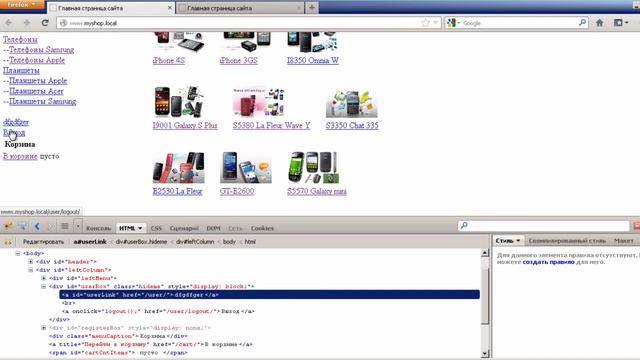Click Firebug panel back arrow
Image resolution: width=640 pixels, height=360 pixels.
coord(37,226)
